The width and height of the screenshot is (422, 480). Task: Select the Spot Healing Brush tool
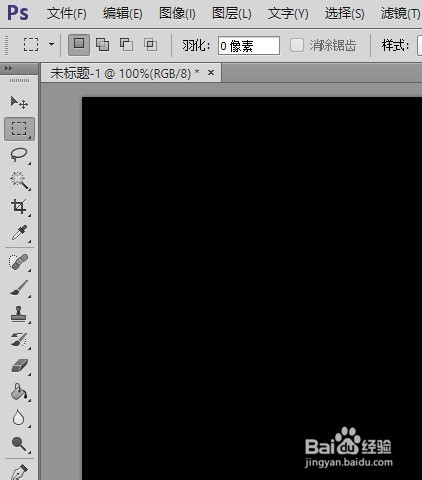pyautogui.click(x=19, y=262)
